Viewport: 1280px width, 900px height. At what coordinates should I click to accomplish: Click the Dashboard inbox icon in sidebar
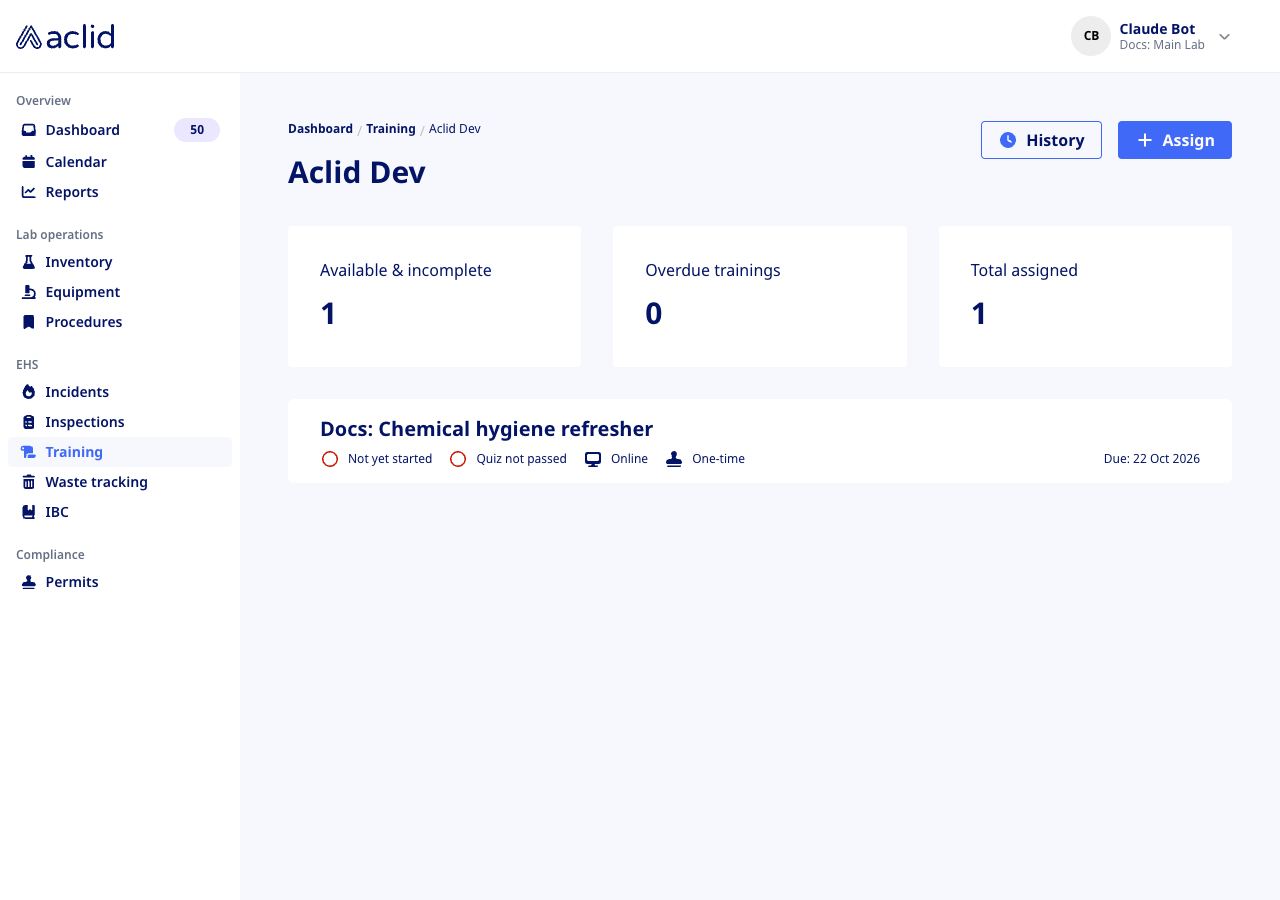tap(29, 130)
